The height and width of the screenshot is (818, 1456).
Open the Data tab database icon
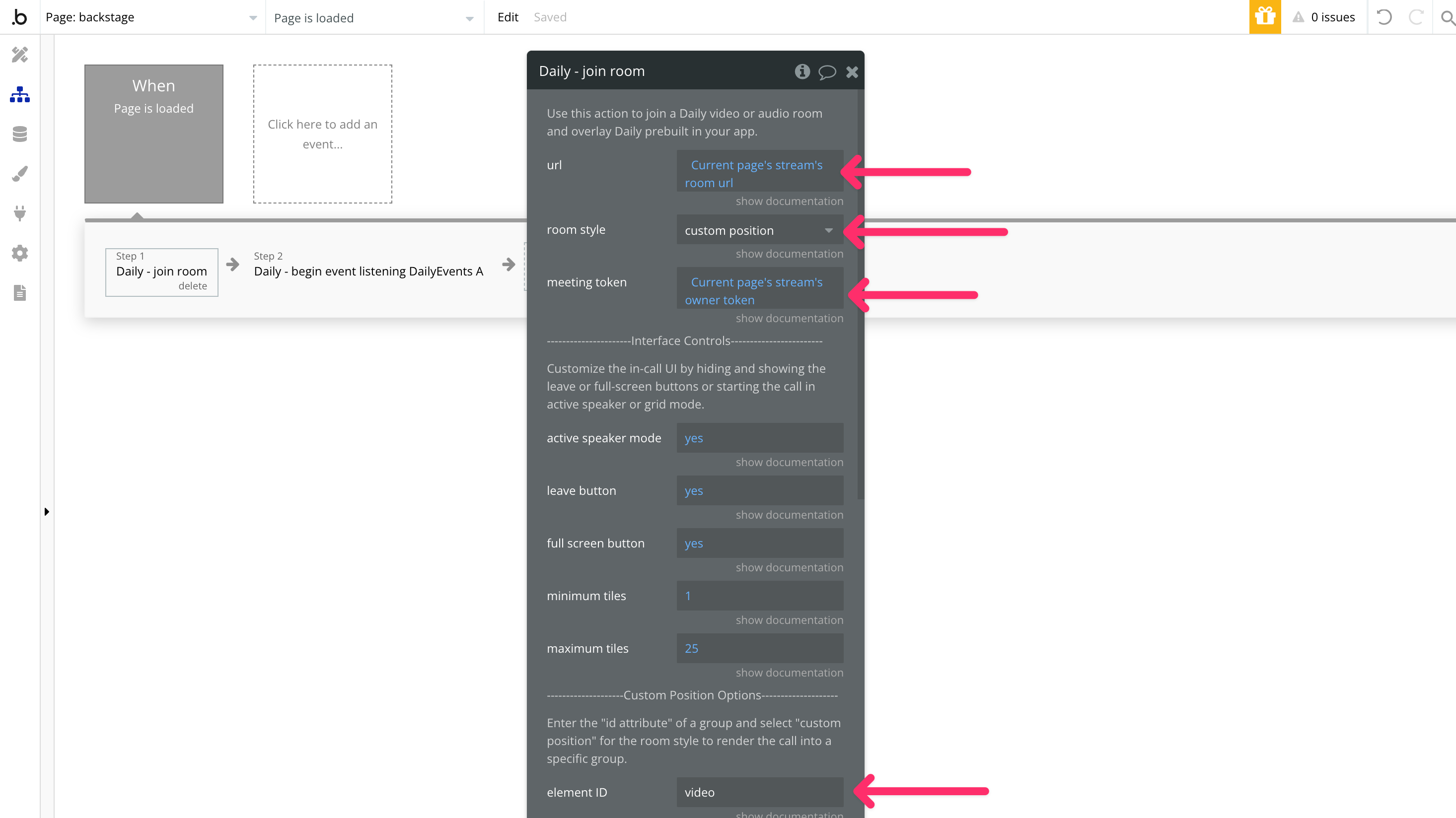tap(20, 134)
